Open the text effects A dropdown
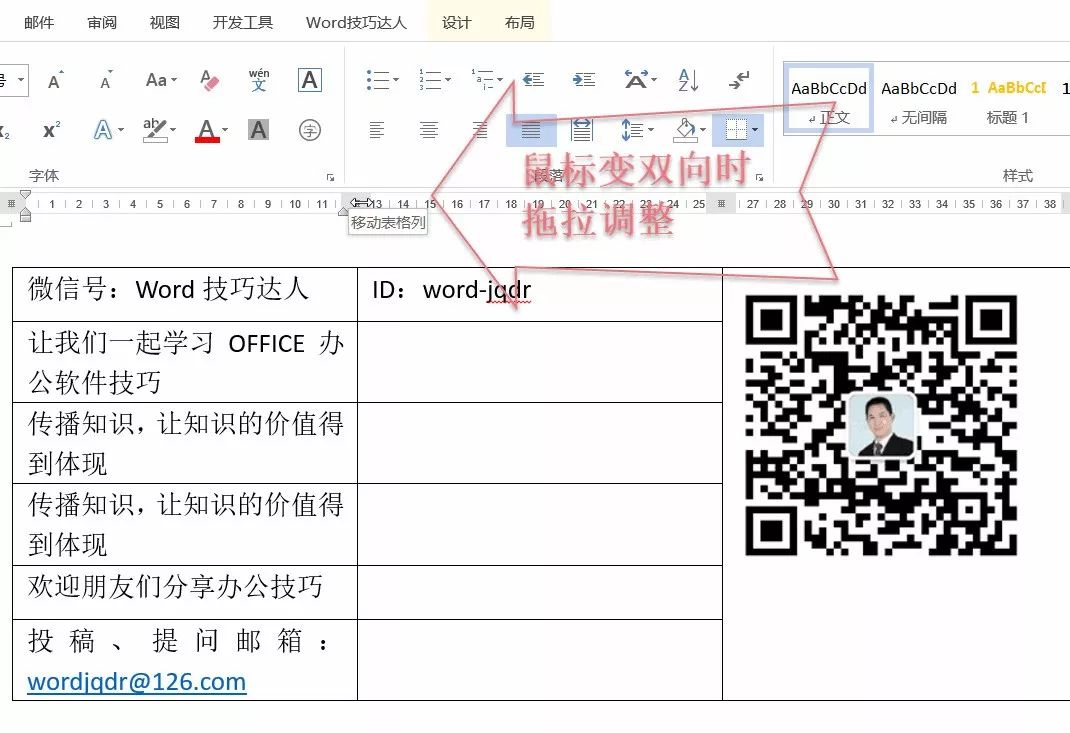Viewport: 1070px width, 733px height. coord(109,130)
